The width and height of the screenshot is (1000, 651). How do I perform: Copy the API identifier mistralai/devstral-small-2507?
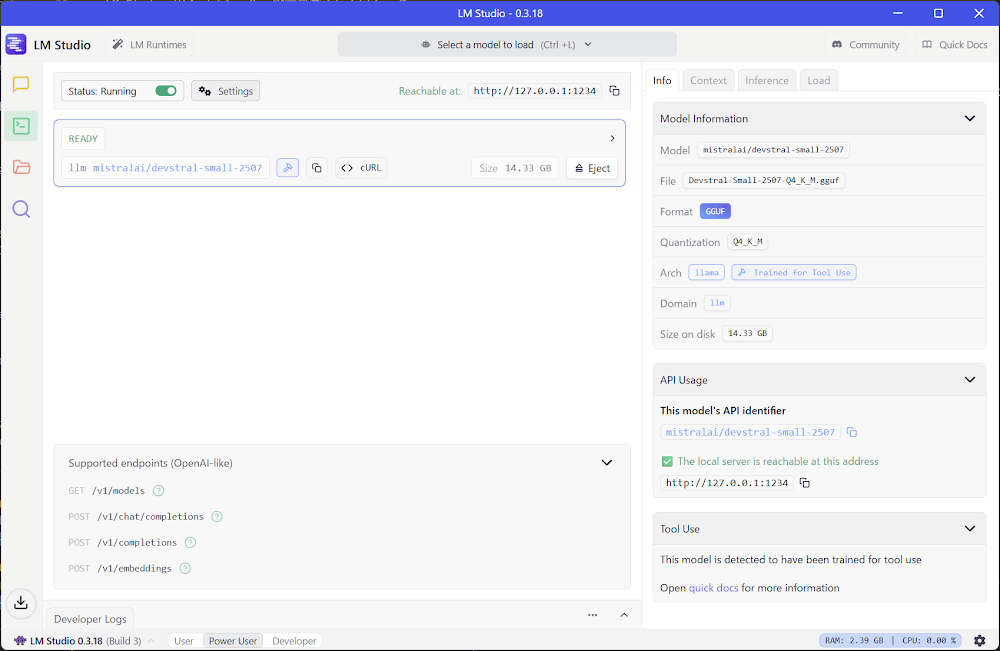[x=851, y=432]
